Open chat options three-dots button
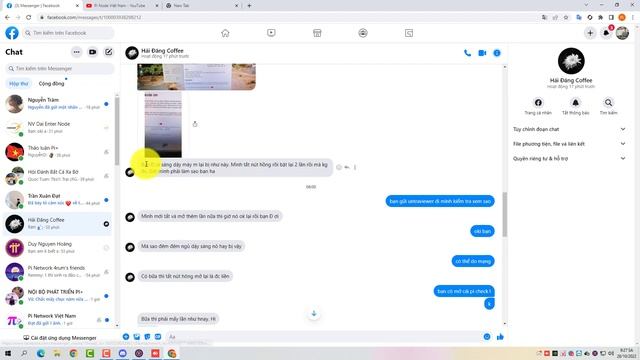Image resolution: width=640 pixels, height=360 pixels. tap(76, 52)
